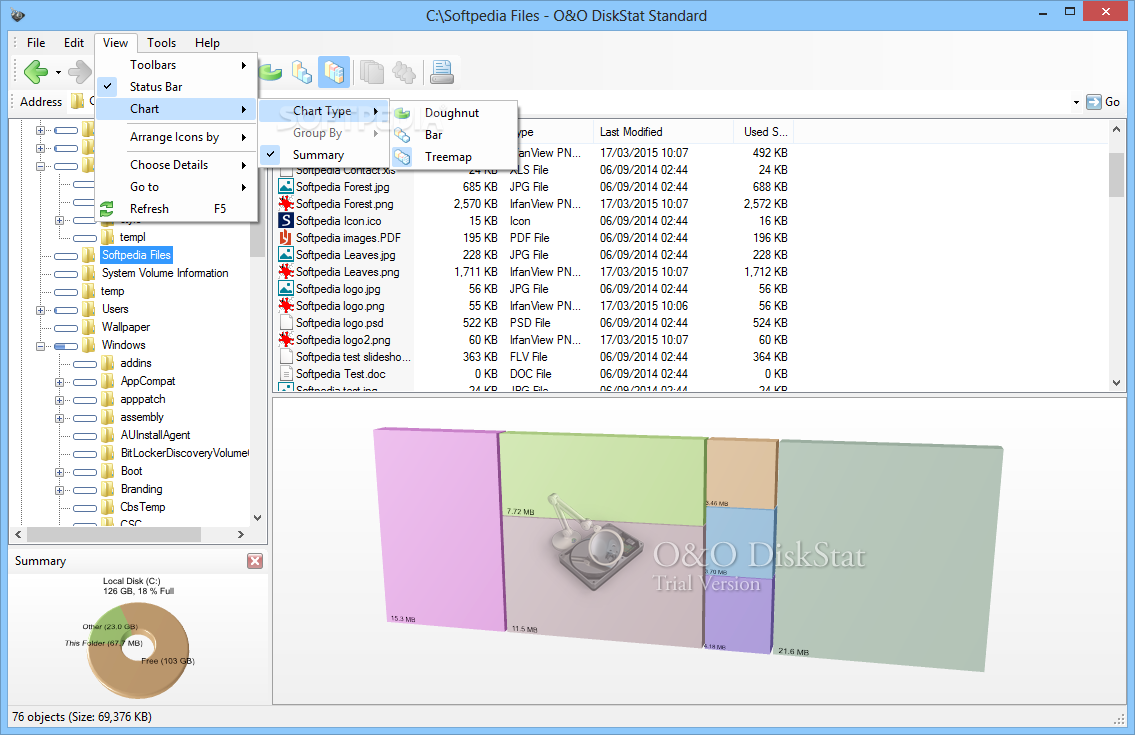1135x735 pixels.
Task: Click the Softpedia Forest.jpg file icon
Action: click(x=286, y=187)
